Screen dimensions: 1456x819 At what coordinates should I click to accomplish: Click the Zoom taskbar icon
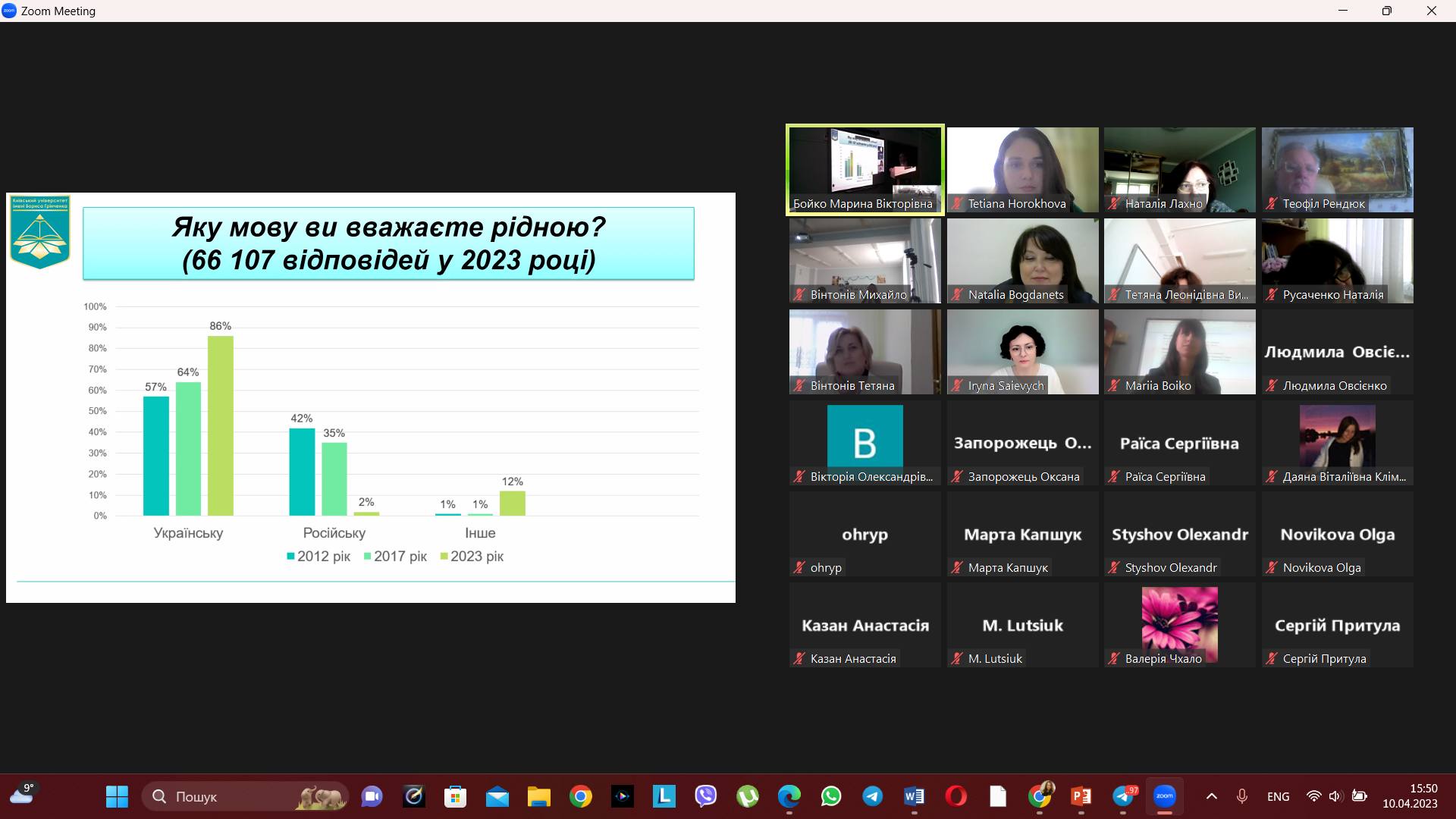(1164, 796)
